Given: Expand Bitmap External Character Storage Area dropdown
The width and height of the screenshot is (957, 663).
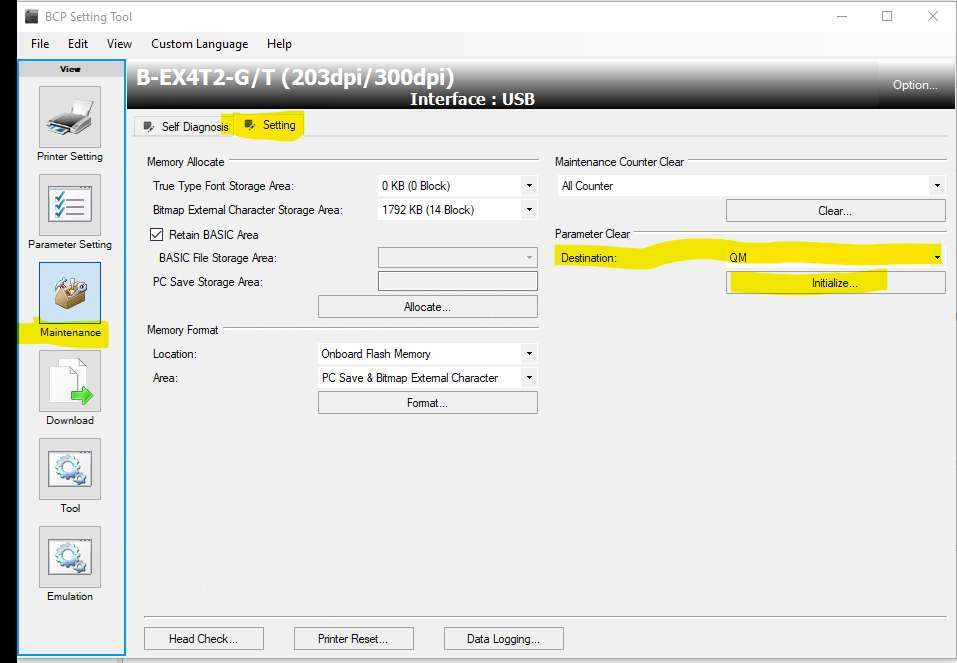Looking at the screenshot, I should [529, 209].
